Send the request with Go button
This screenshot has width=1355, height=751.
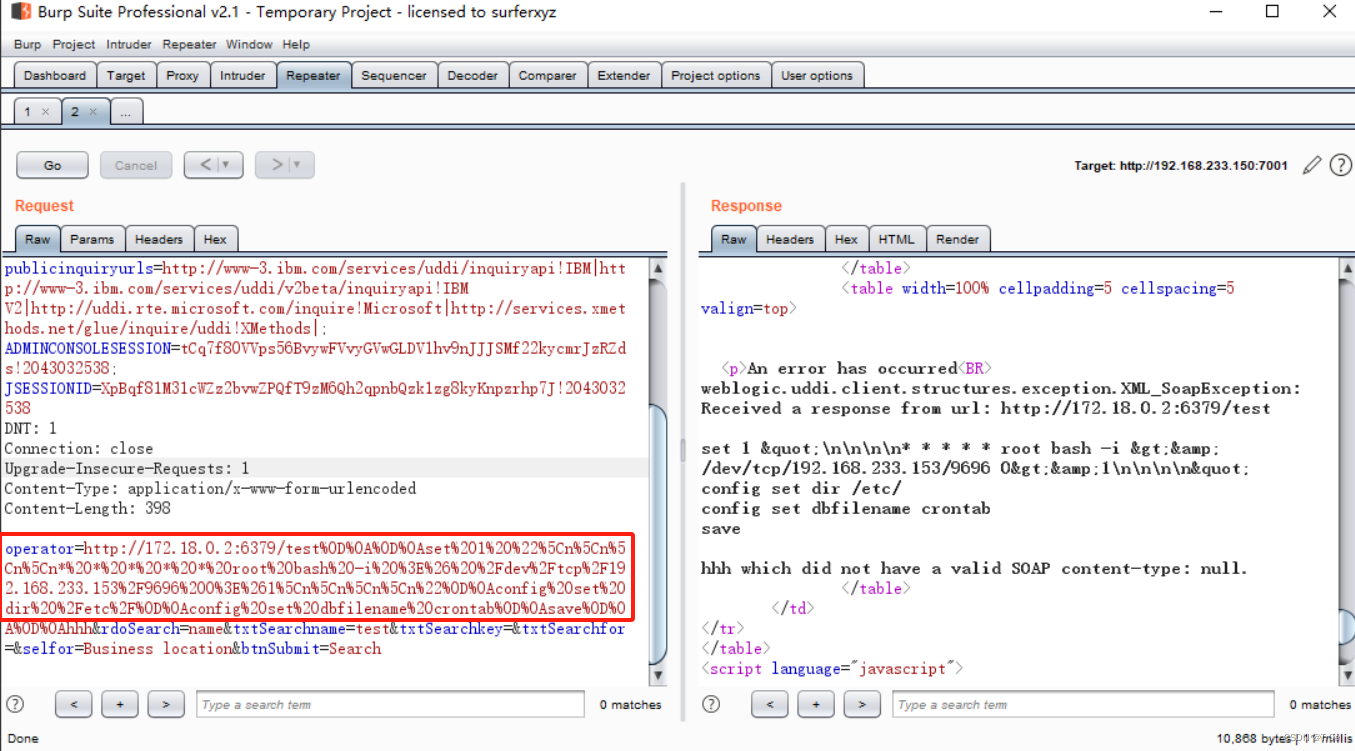coord(53,165)
